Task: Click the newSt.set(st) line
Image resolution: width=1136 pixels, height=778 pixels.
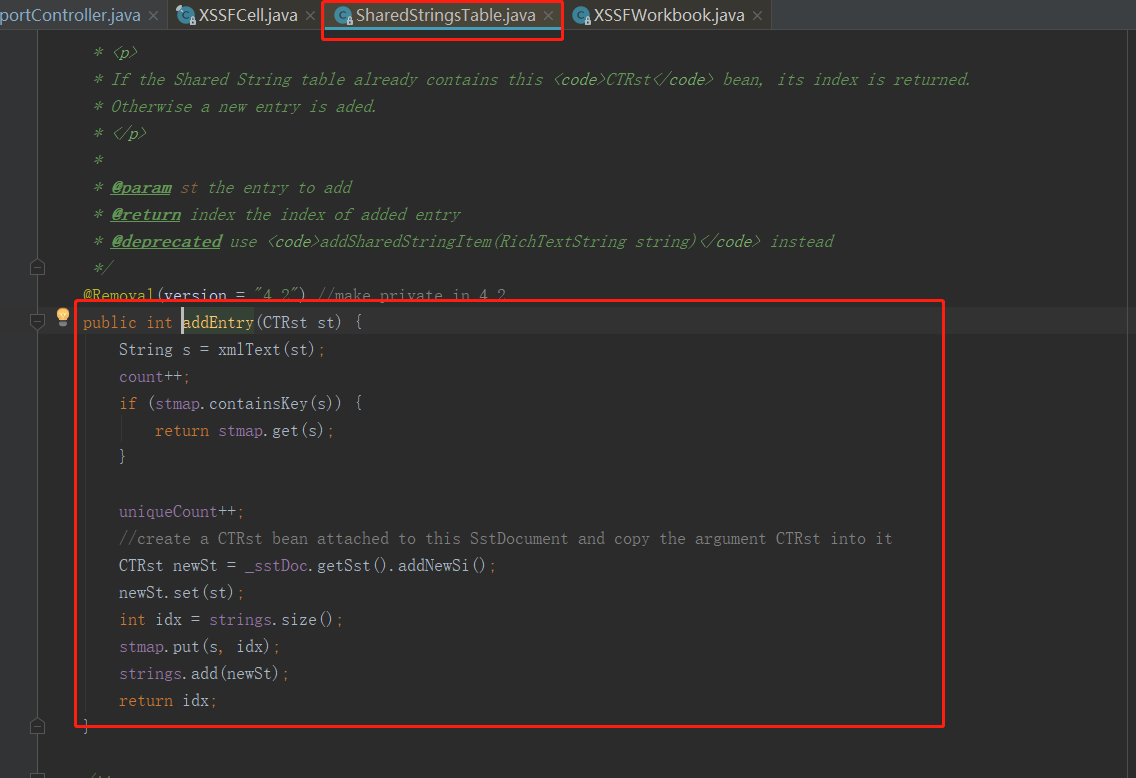Action: pos(181,593)
